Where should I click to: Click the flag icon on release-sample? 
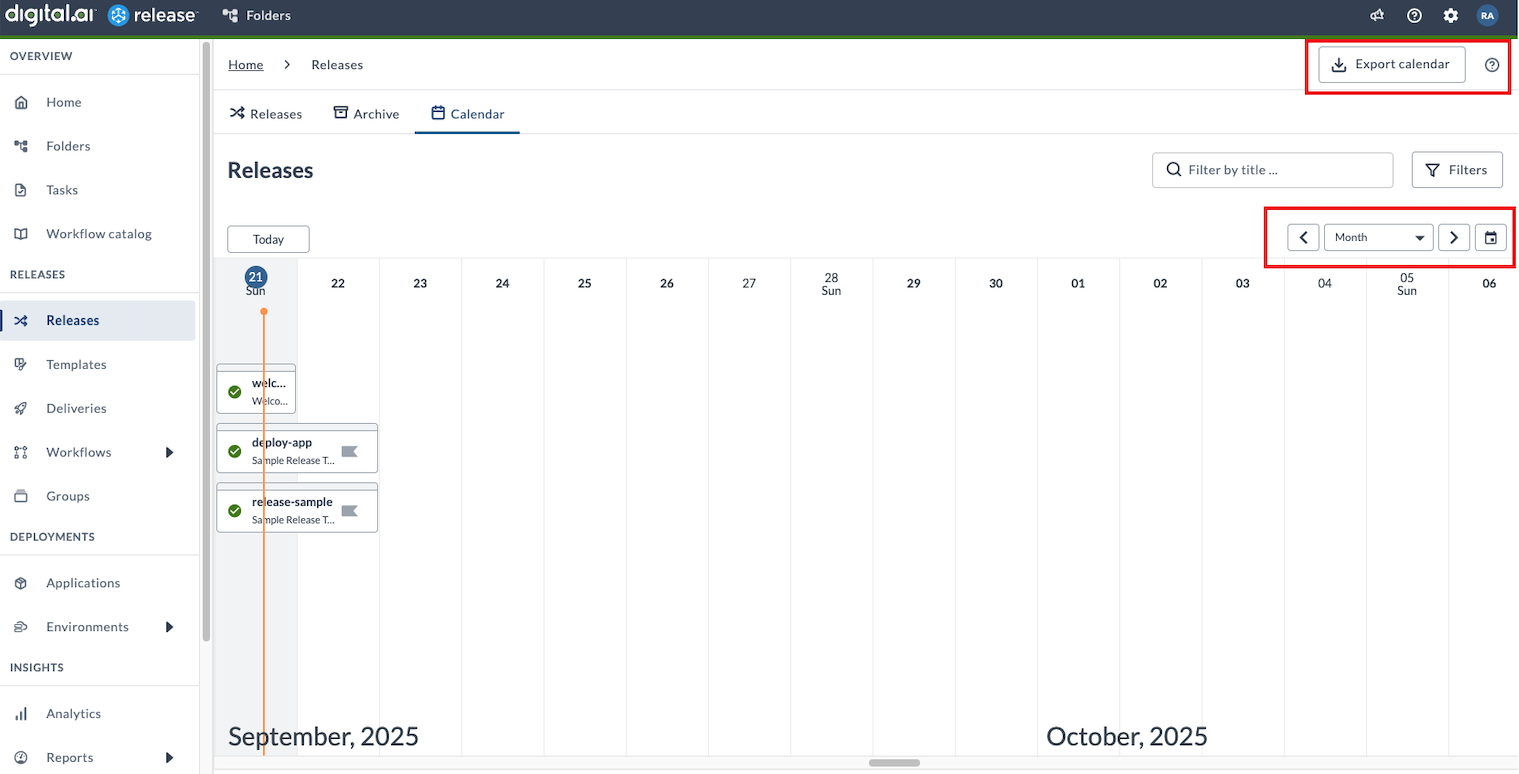(349, 511)
